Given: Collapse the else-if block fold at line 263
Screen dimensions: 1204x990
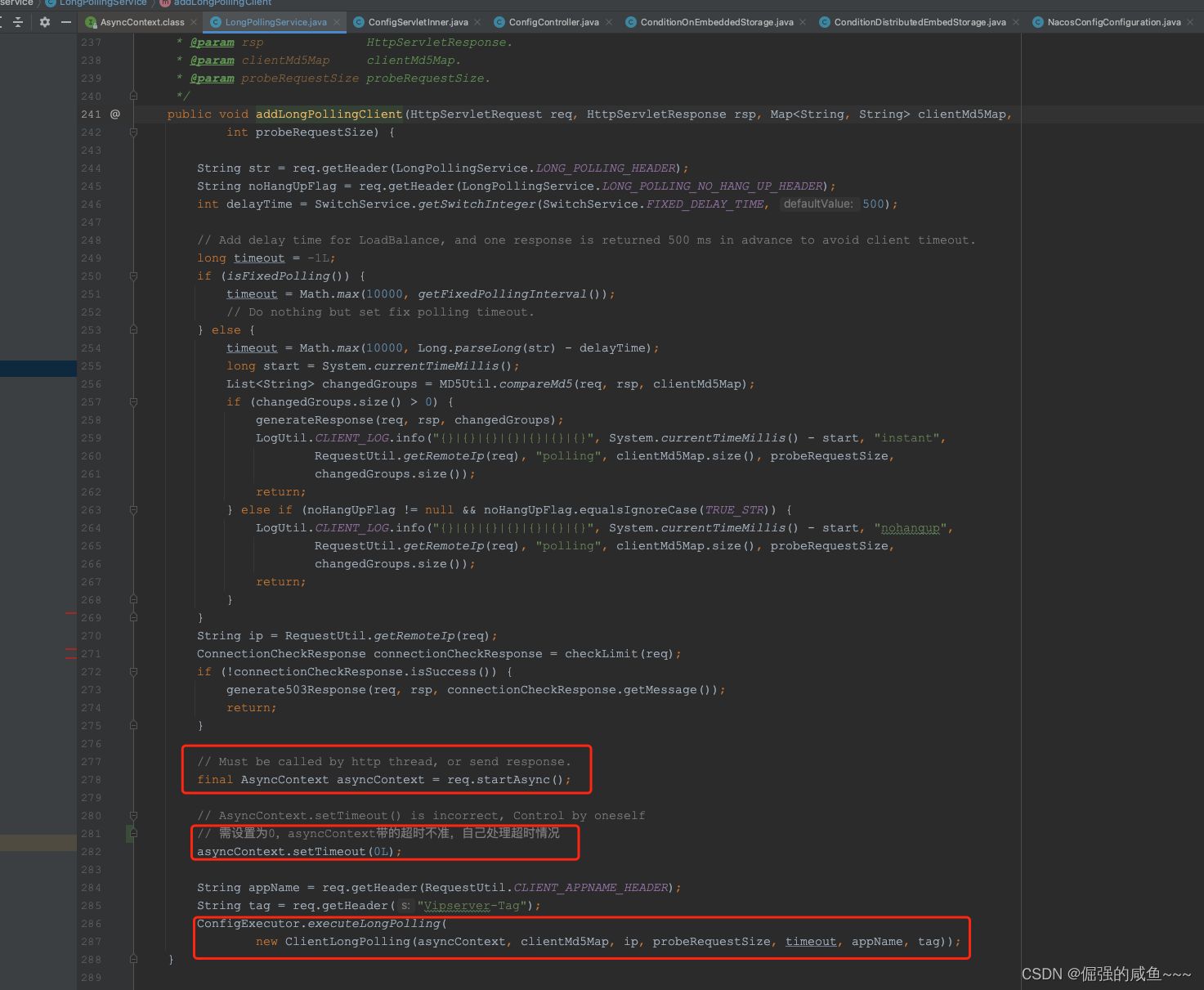Looking at the screenshot, I should pyautogui.click(x=133, y=510).
